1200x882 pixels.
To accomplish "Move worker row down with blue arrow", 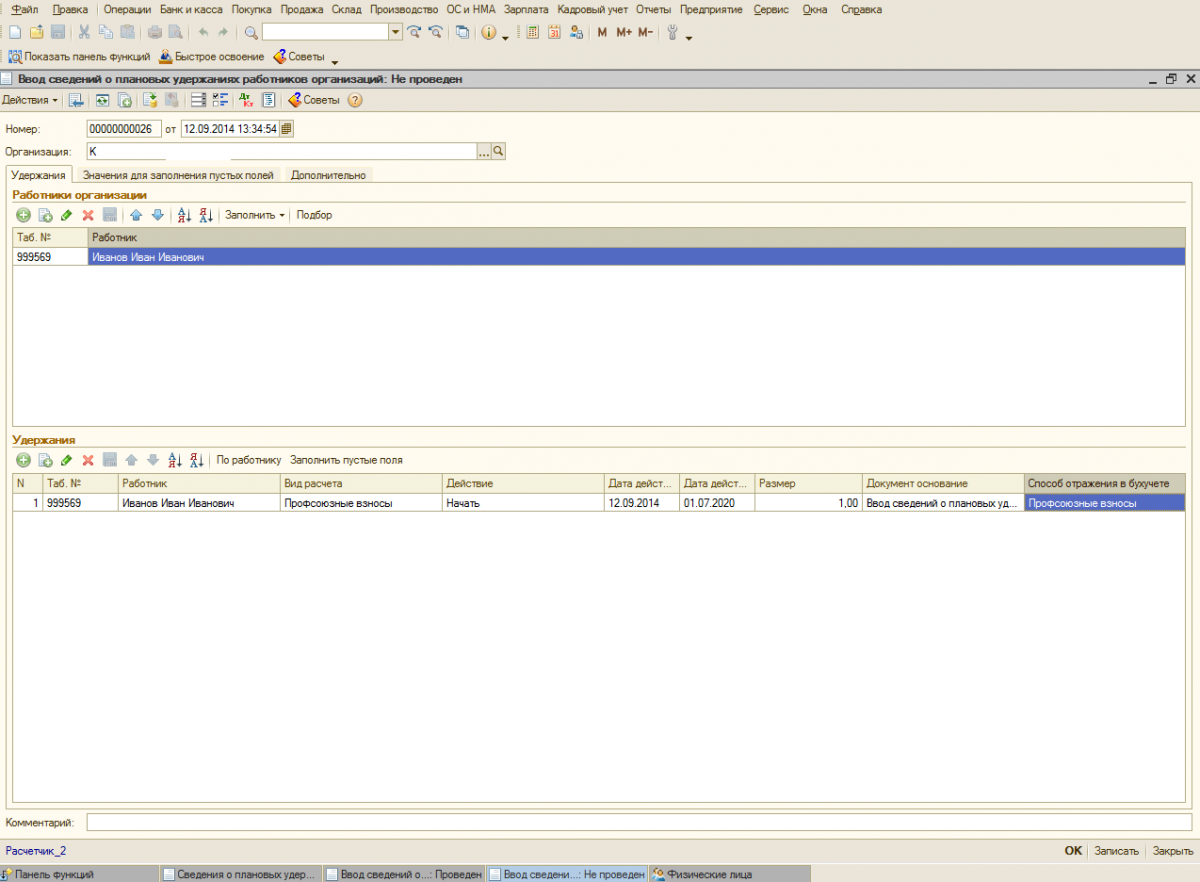I will pos(157,215).
